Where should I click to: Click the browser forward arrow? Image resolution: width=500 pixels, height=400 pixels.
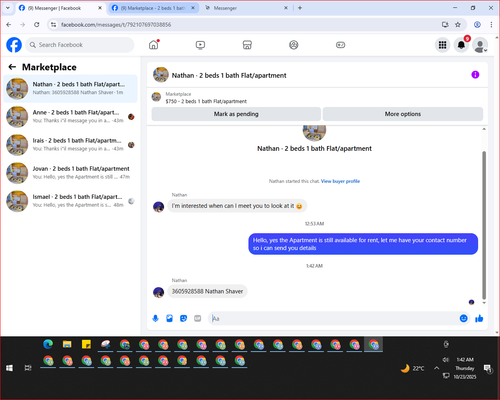pos(23,25)
